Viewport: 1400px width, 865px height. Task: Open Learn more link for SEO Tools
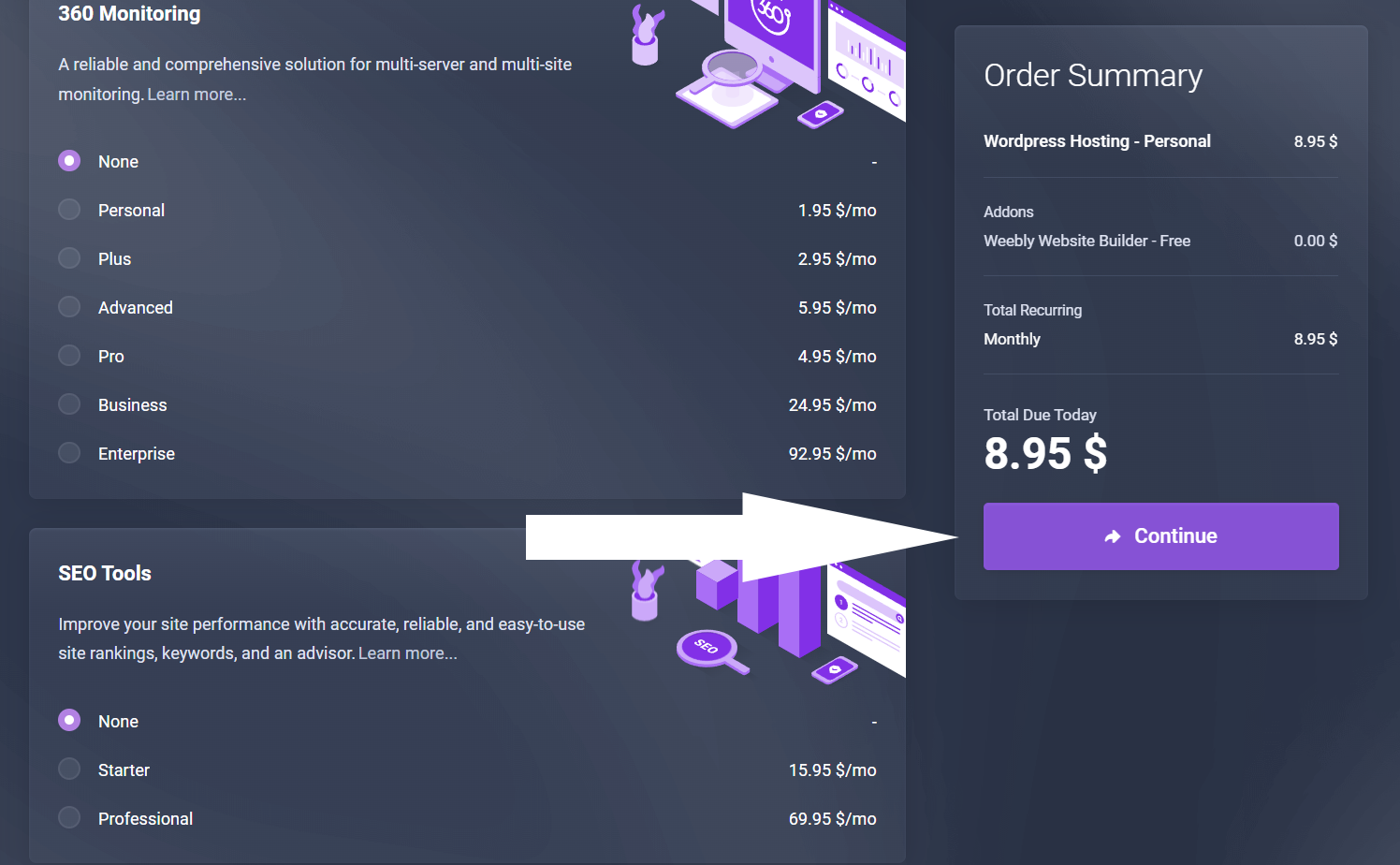tap(407, 653)
